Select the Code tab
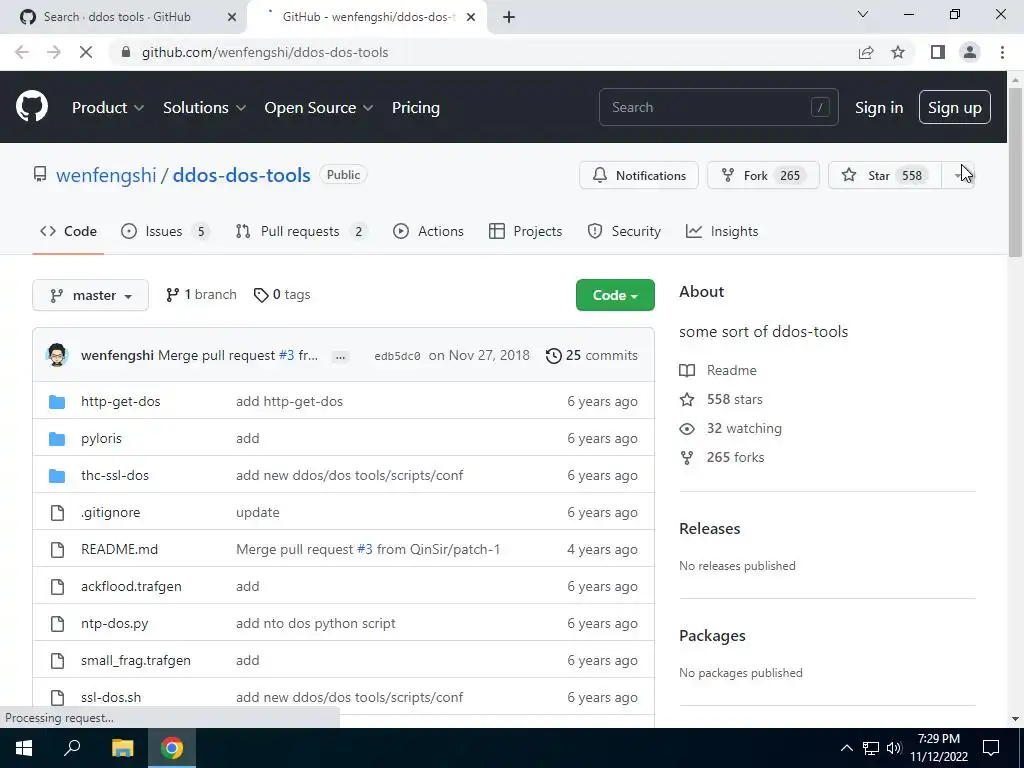This screenshot has height=768, width=1024. pos(68,231)
